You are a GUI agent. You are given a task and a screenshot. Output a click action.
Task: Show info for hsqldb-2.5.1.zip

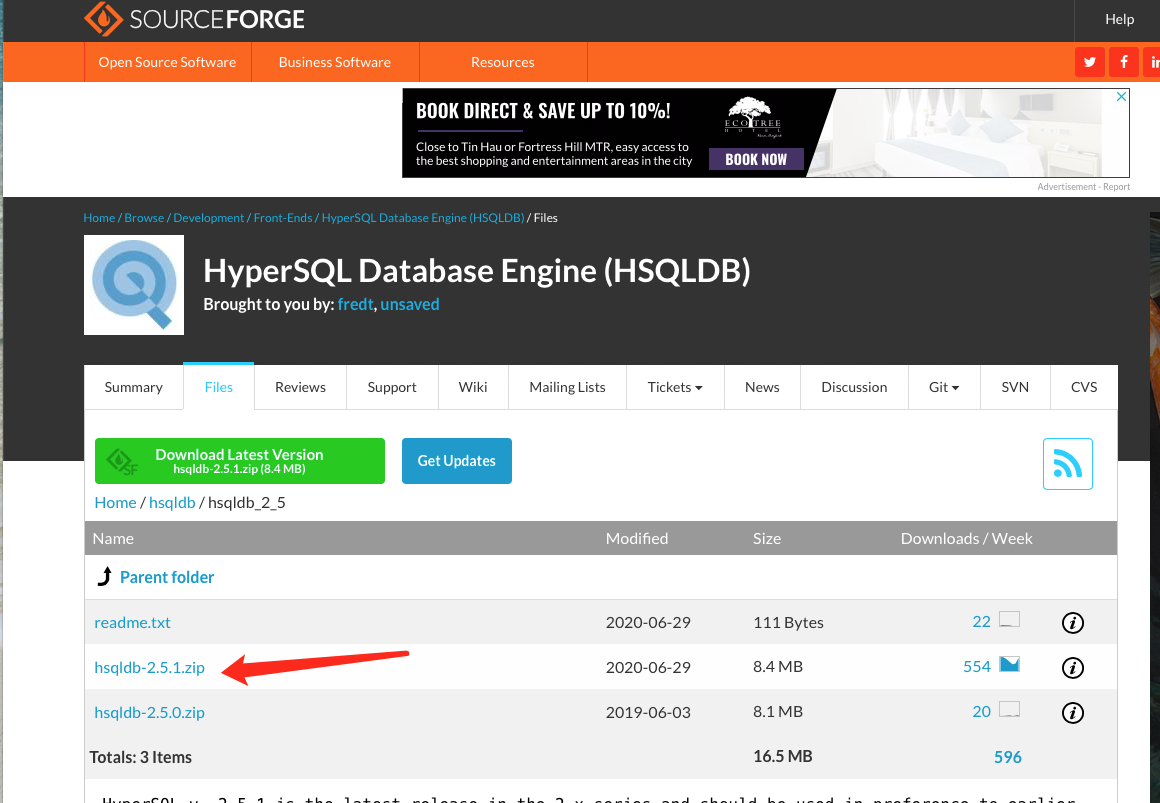coord(1073,668)
